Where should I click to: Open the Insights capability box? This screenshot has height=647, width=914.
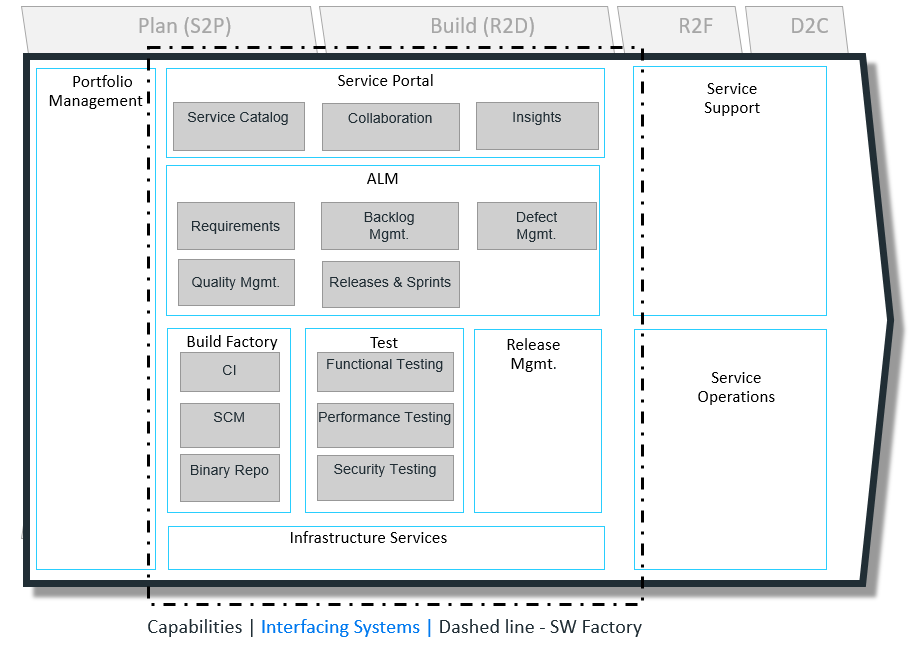pyautogui.click(x=537, y=126)
